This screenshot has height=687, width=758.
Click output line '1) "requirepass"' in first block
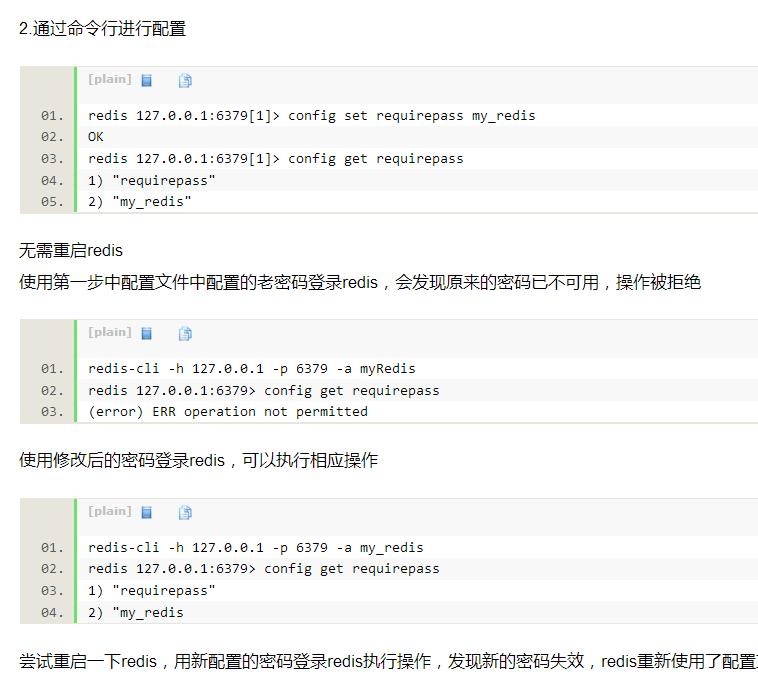pos(152,180)
